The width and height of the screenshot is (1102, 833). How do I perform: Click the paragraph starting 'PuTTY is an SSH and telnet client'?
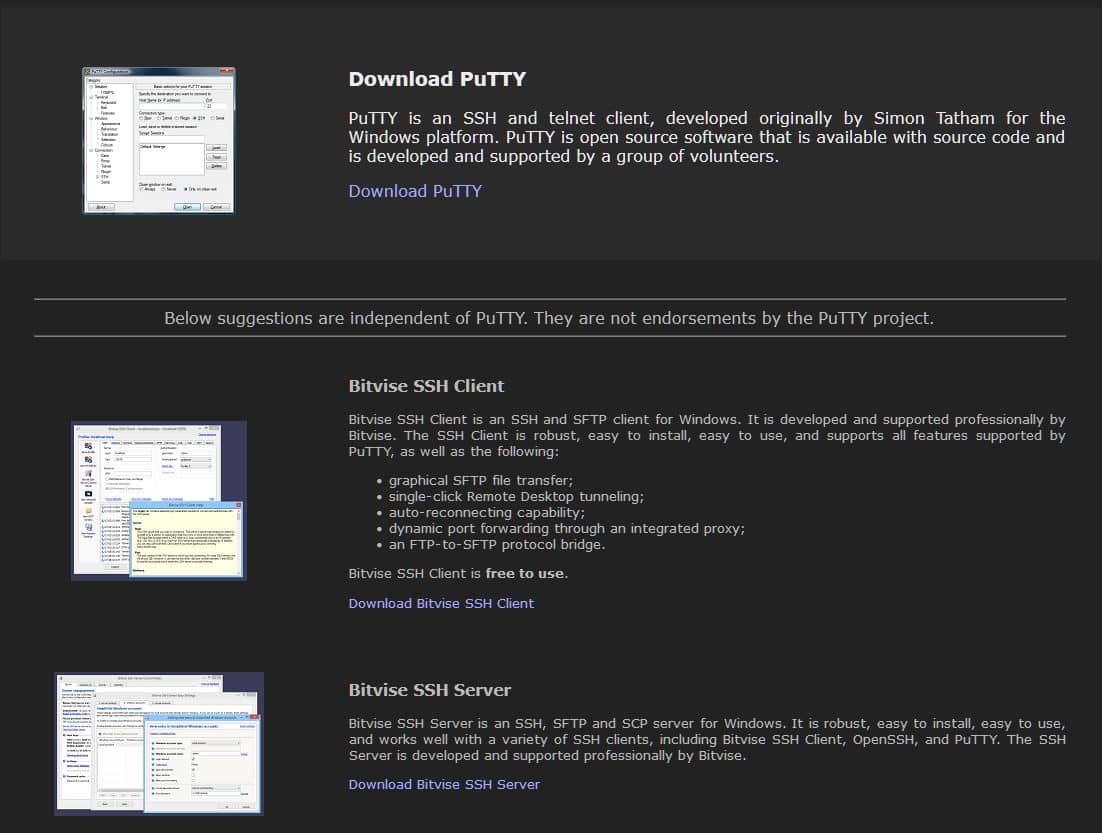707,137
